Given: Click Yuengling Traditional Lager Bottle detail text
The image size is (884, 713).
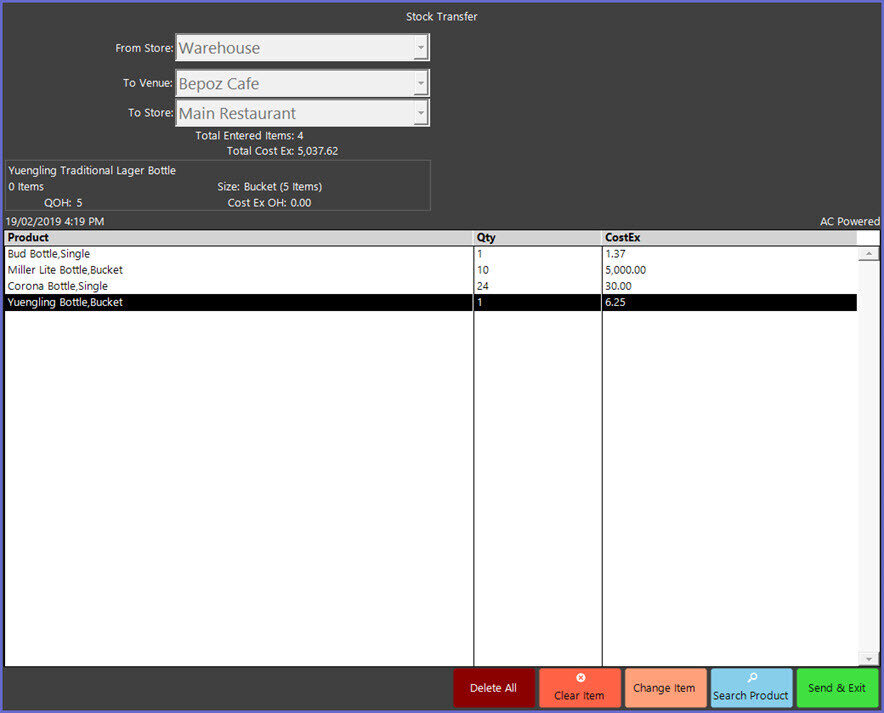Looking at the screenshot, I should (92, 170).
